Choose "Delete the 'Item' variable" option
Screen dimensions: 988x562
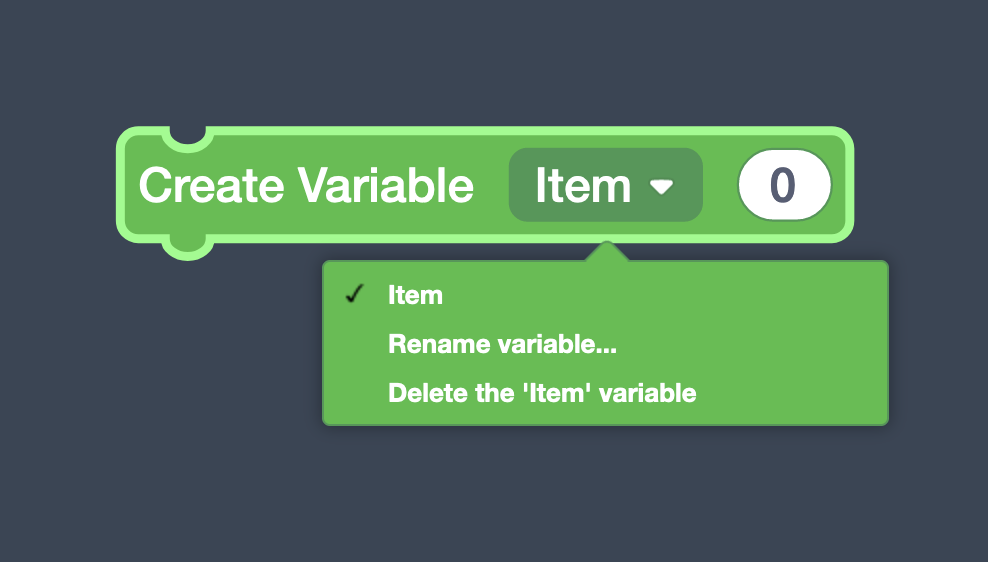point(542,393)
